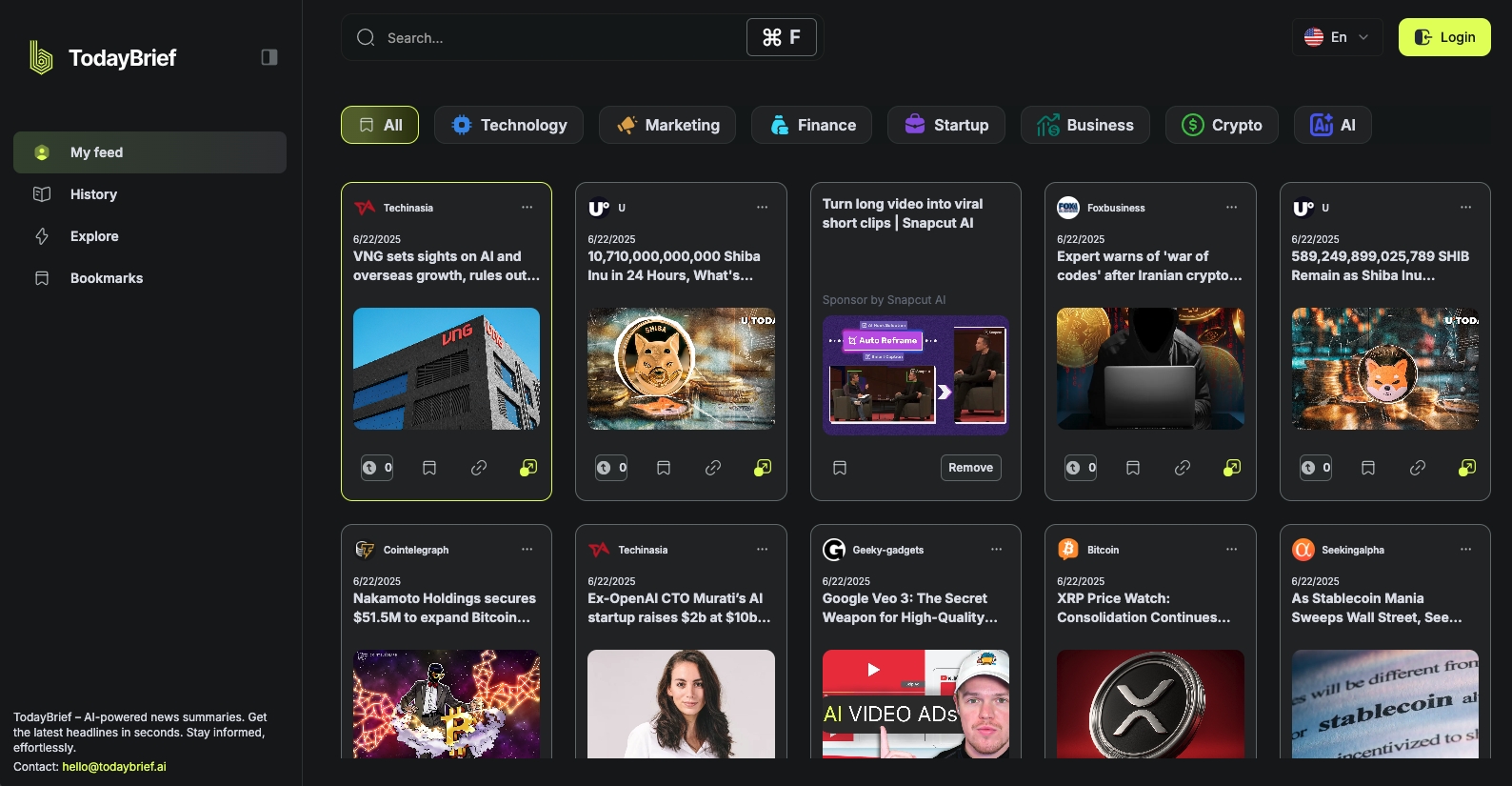Open Google Veo 3: The Secret Weapon headline
The image size is (1512, 786).
(x=910, y=608)
